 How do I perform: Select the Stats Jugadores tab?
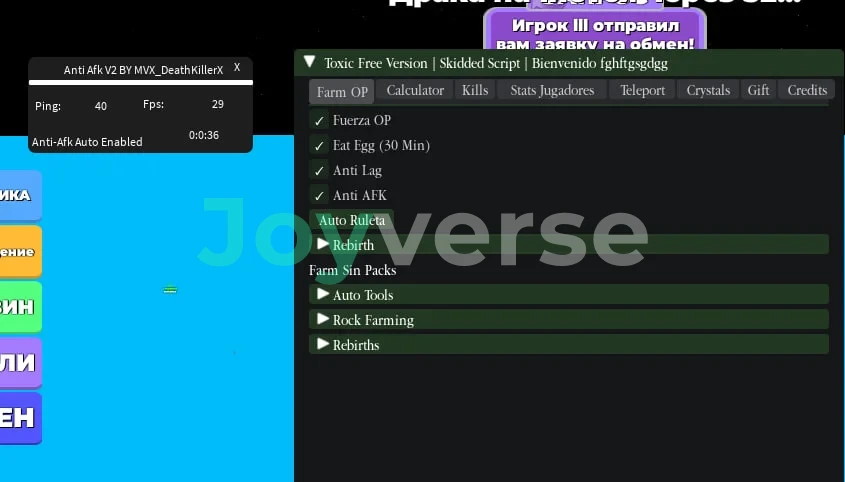pos(552,90)
